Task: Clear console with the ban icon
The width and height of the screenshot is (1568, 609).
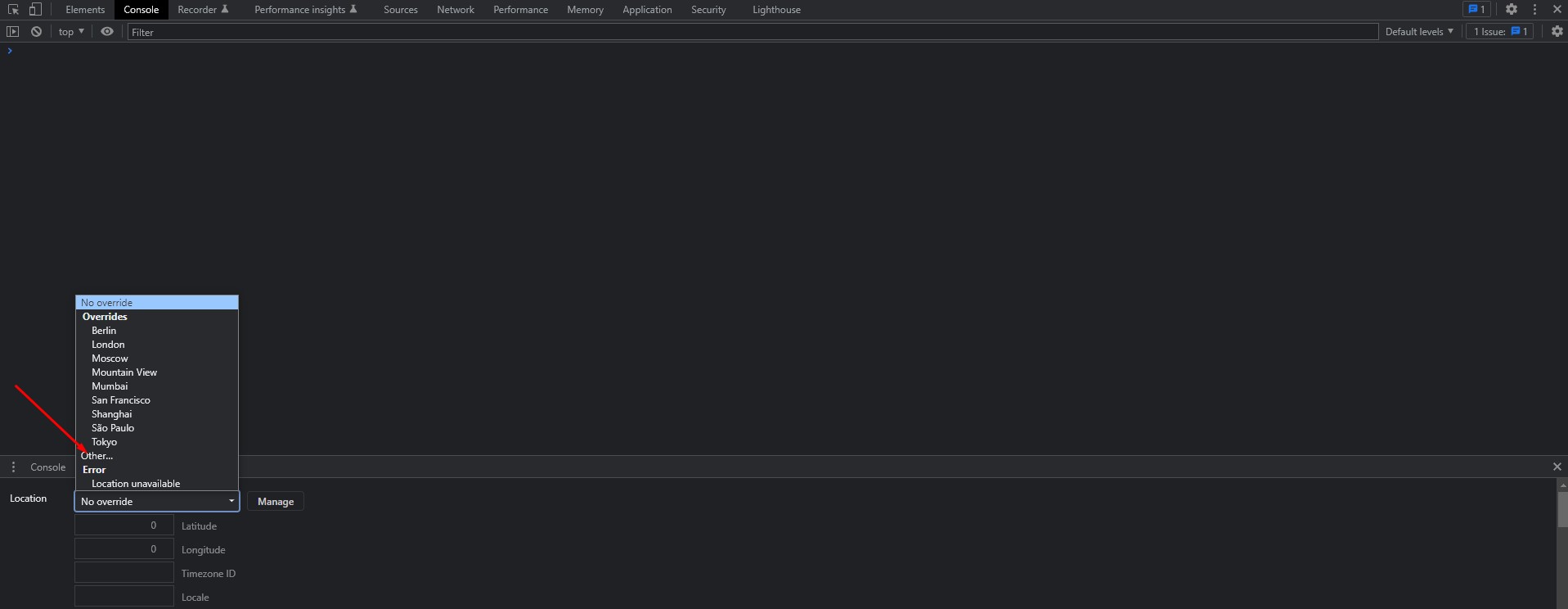Action: point(36,31)
